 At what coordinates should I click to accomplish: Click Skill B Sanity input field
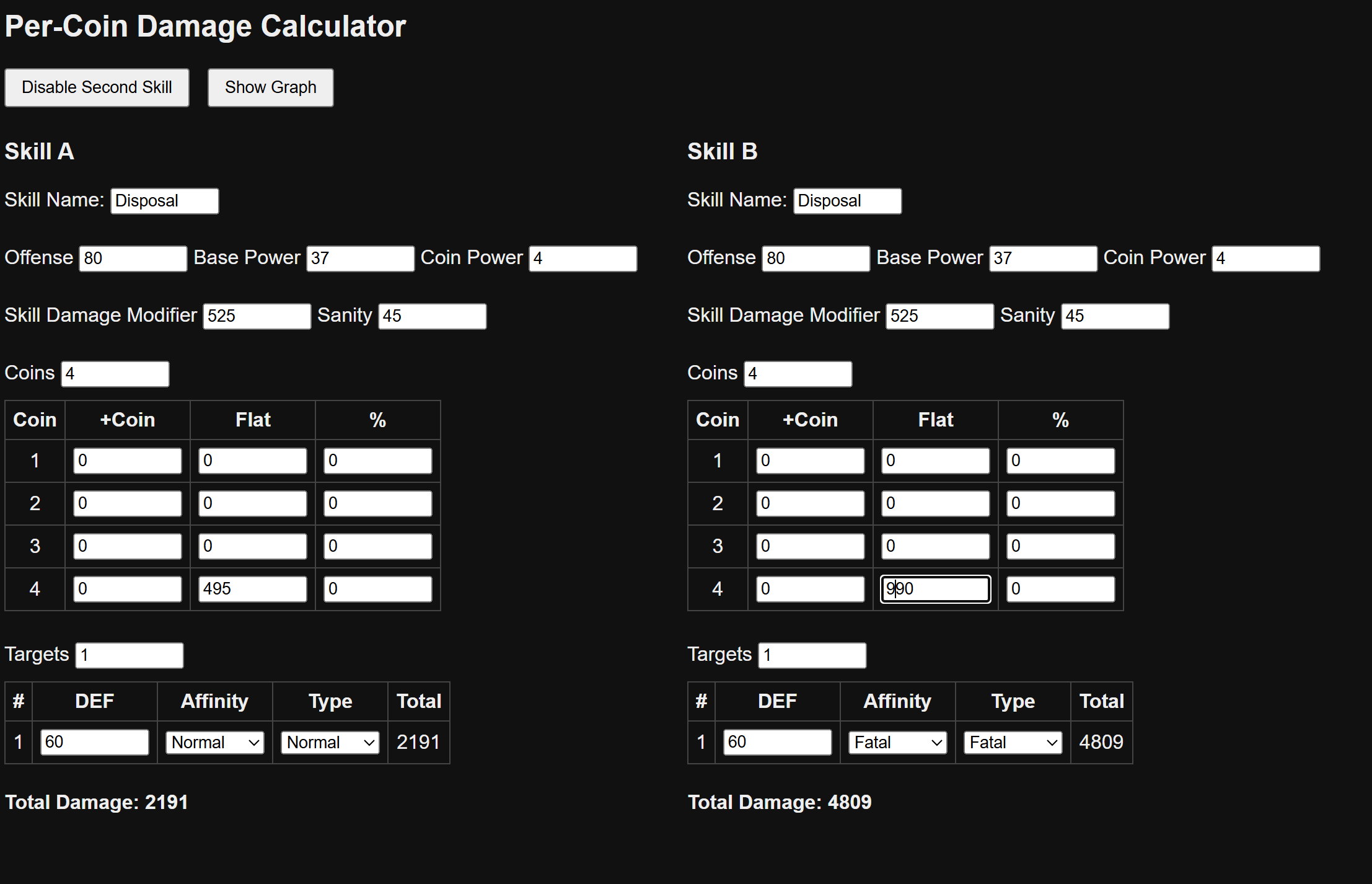(x=1115, y=316)
